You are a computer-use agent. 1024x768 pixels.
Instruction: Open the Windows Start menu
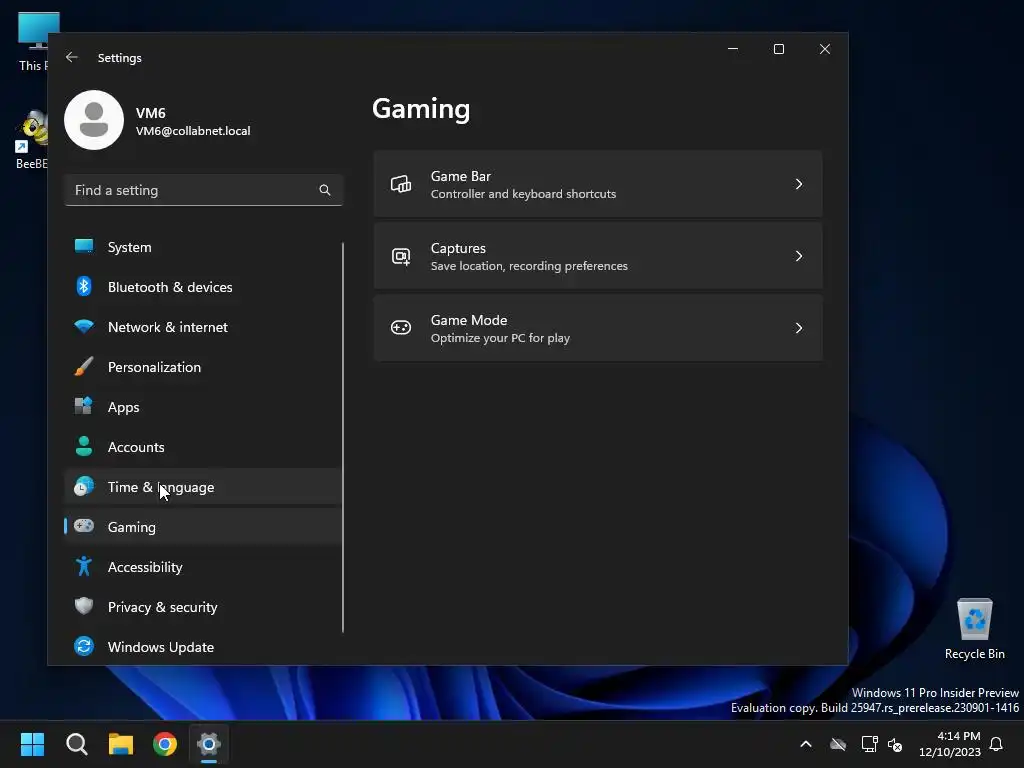(33, 744)
